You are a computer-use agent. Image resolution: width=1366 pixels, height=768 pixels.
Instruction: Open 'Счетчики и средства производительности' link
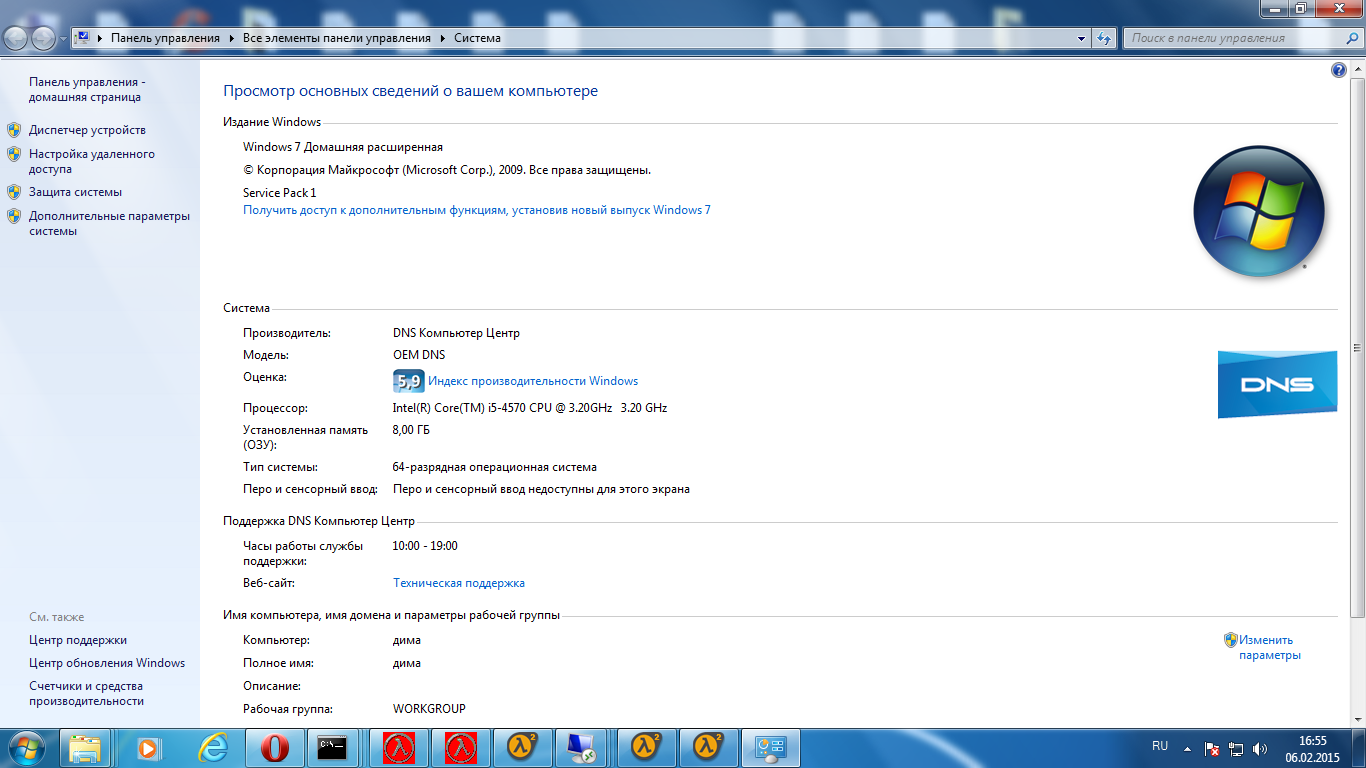[86, 694]
